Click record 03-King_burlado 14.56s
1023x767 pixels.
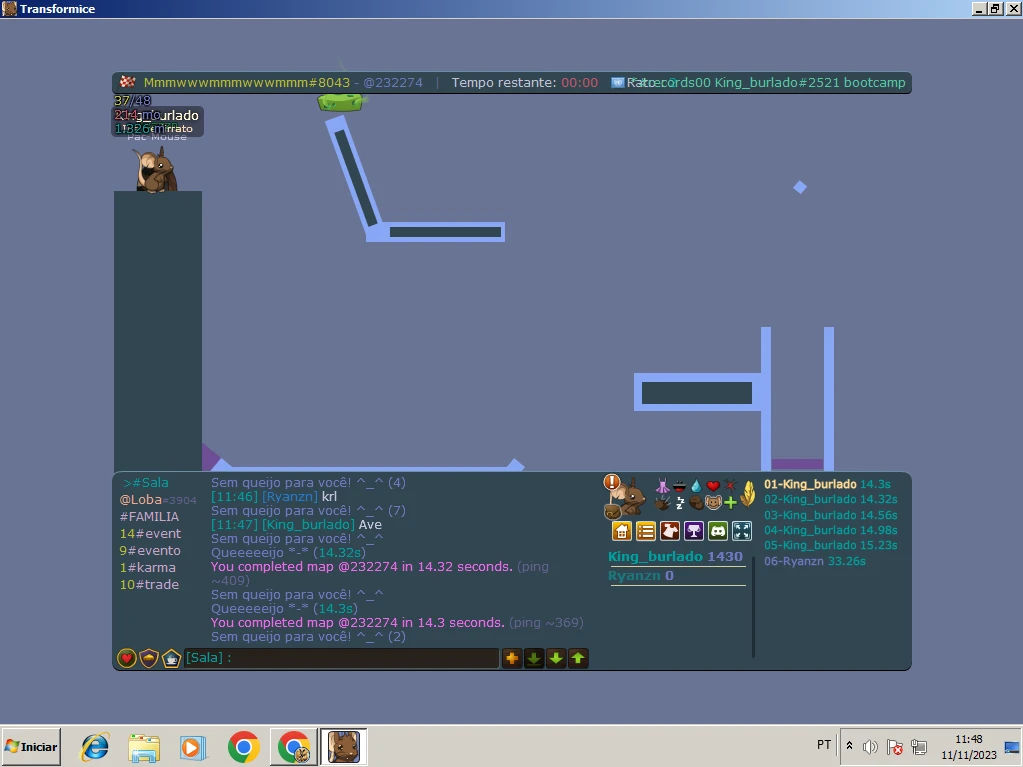[x=831, y=515]
